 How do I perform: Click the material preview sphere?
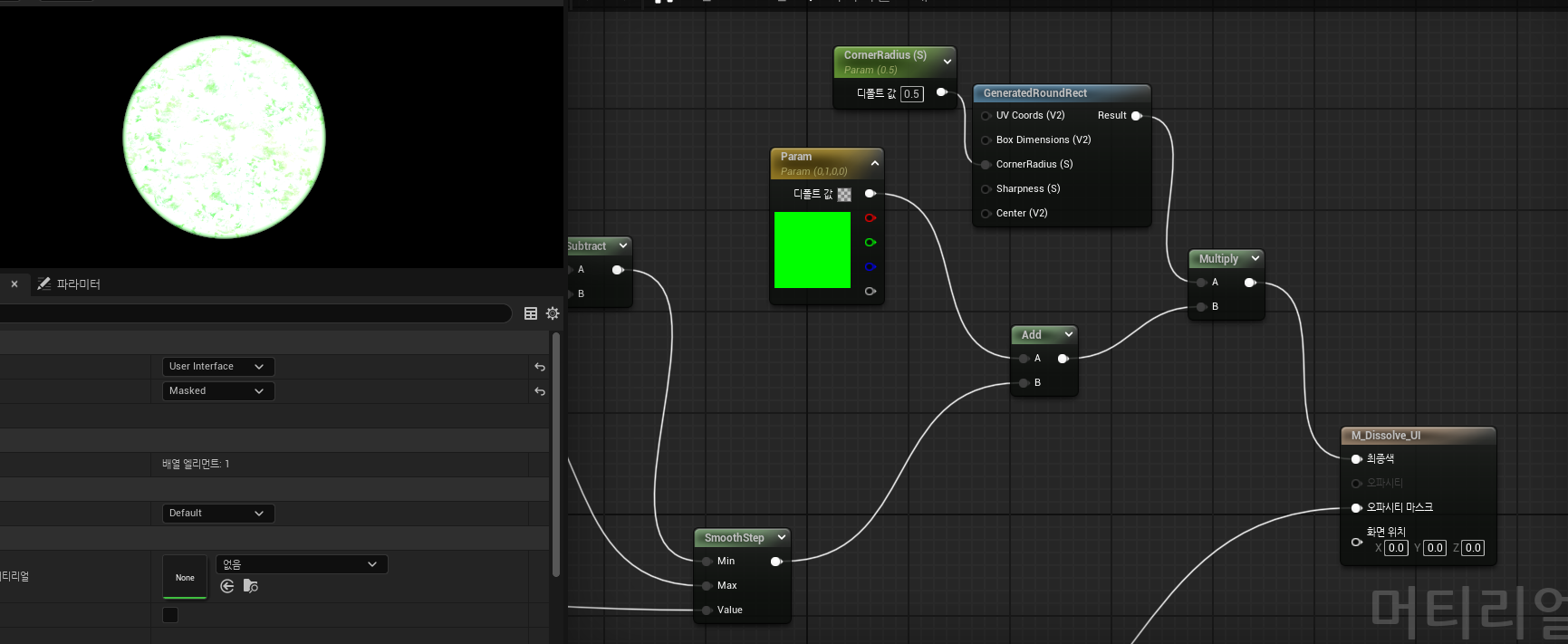[x=224, y=138]
